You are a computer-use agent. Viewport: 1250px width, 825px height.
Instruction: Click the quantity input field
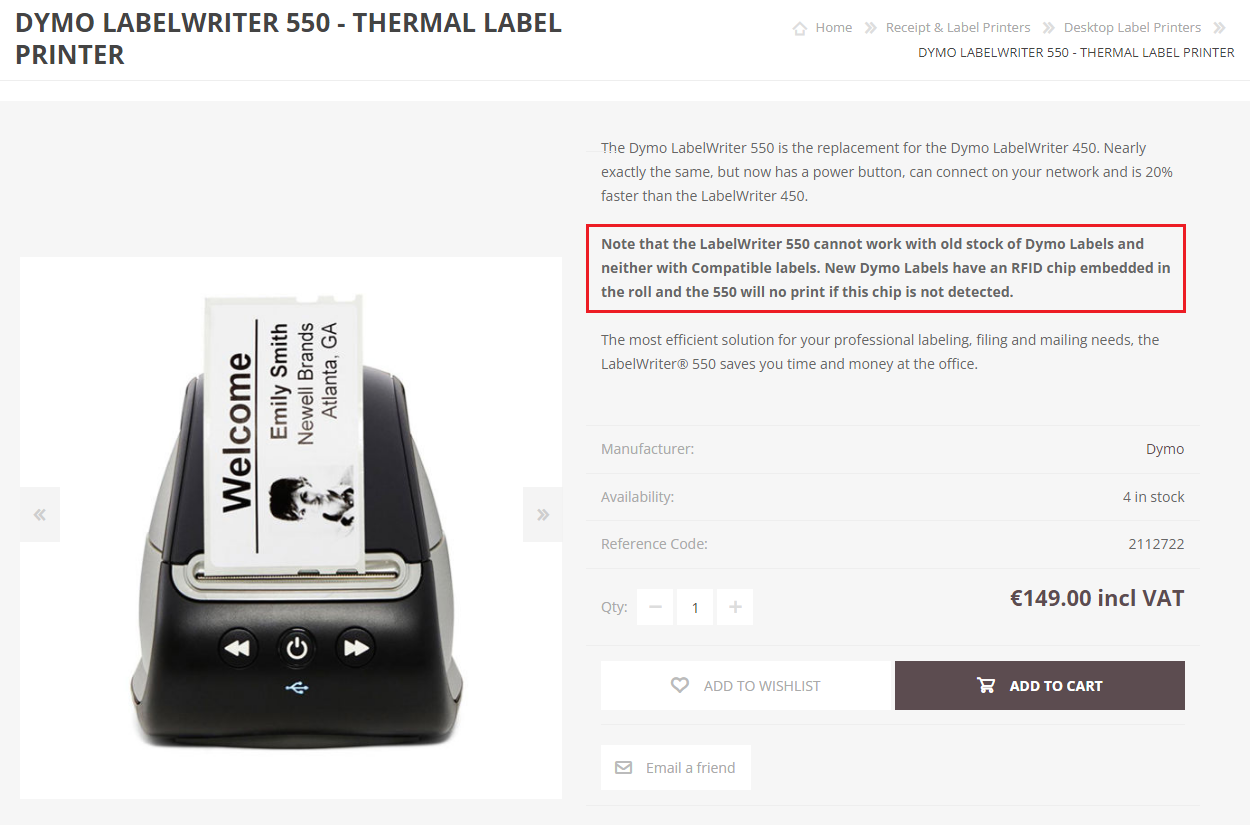[x=695, y=607]
